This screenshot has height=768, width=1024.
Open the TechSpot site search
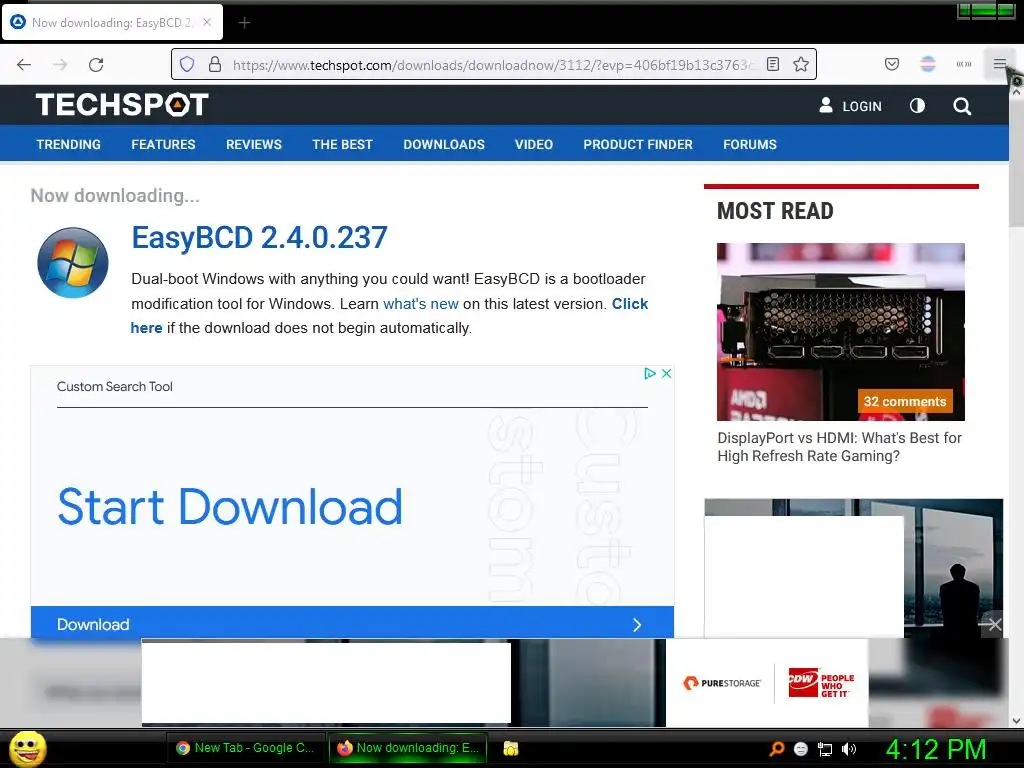tap(962, 106)
